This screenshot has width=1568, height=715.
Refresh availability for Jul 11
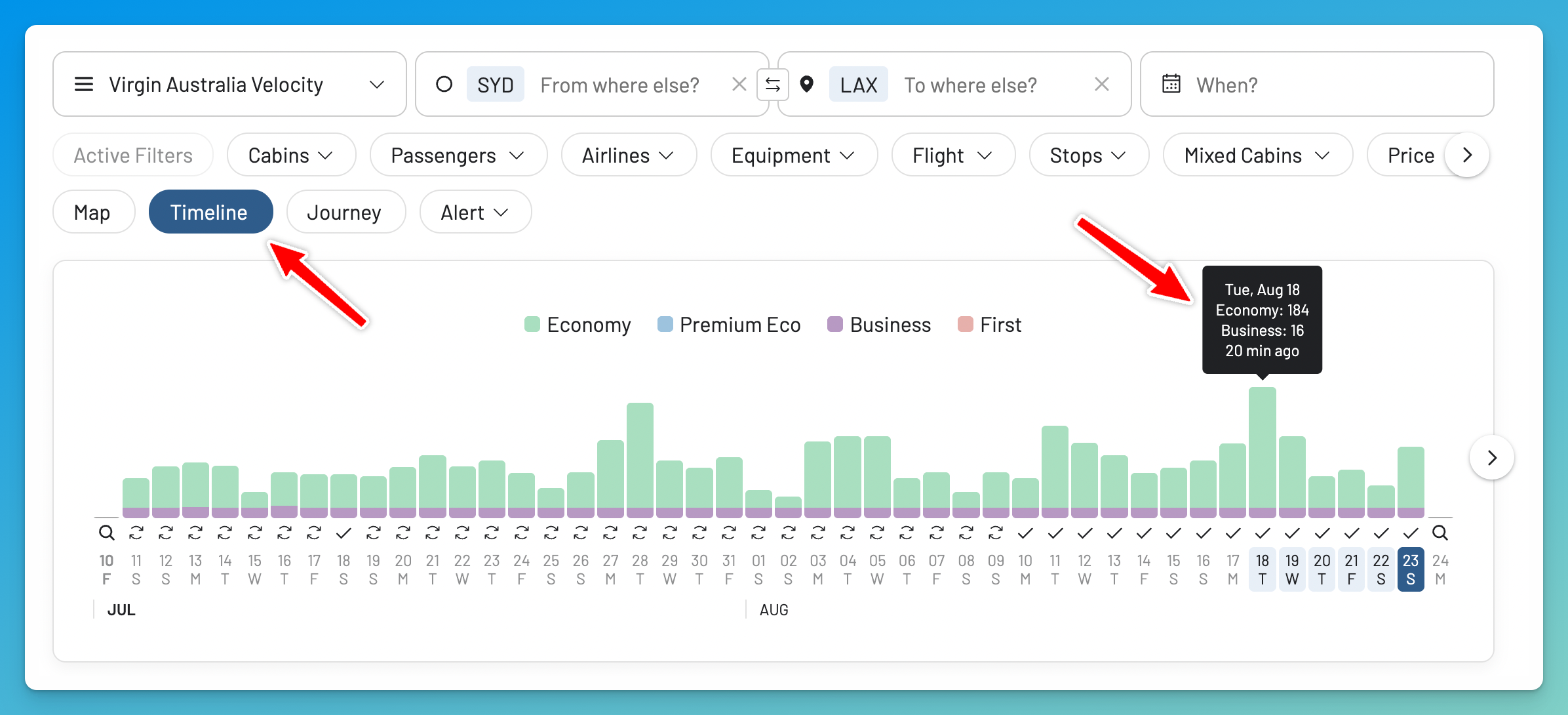pos(136,533)
